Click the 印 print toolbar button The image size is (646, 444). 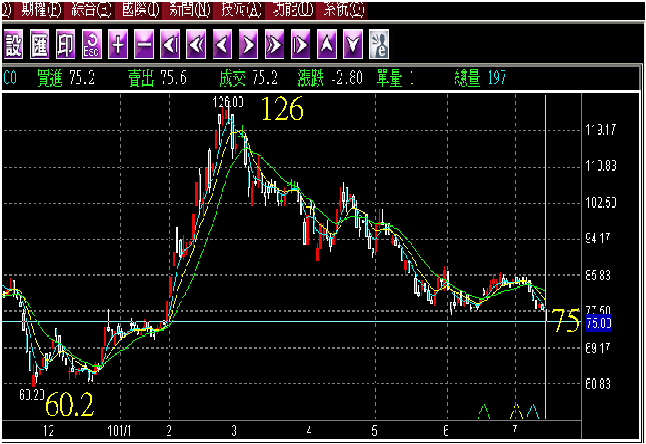(x=66, y=45)
